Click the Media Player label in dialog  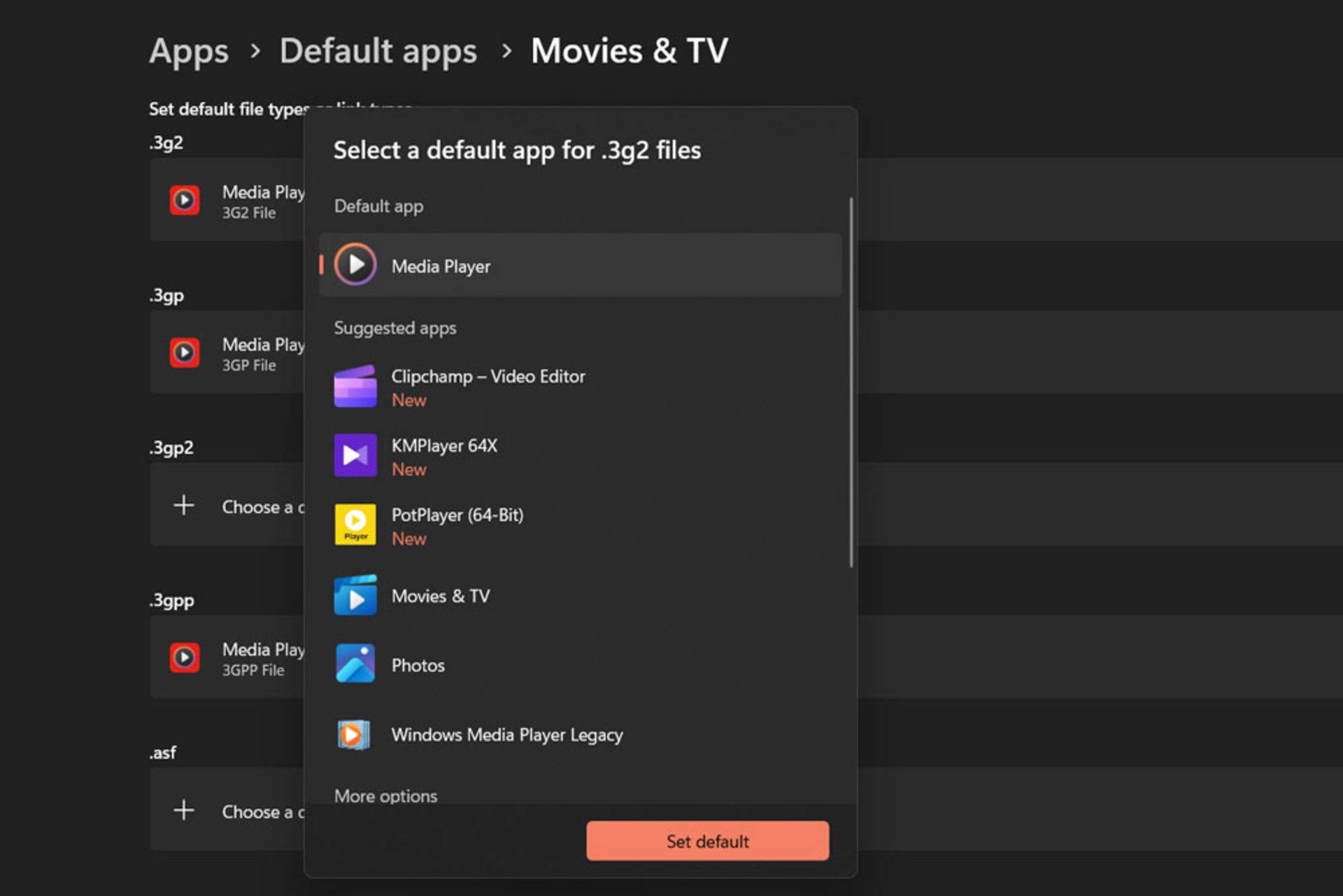441,266
